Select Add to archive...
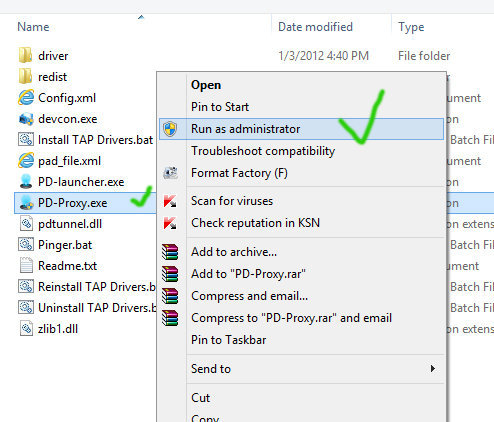The width and height of the screenshot is (494, 422). 234,252
